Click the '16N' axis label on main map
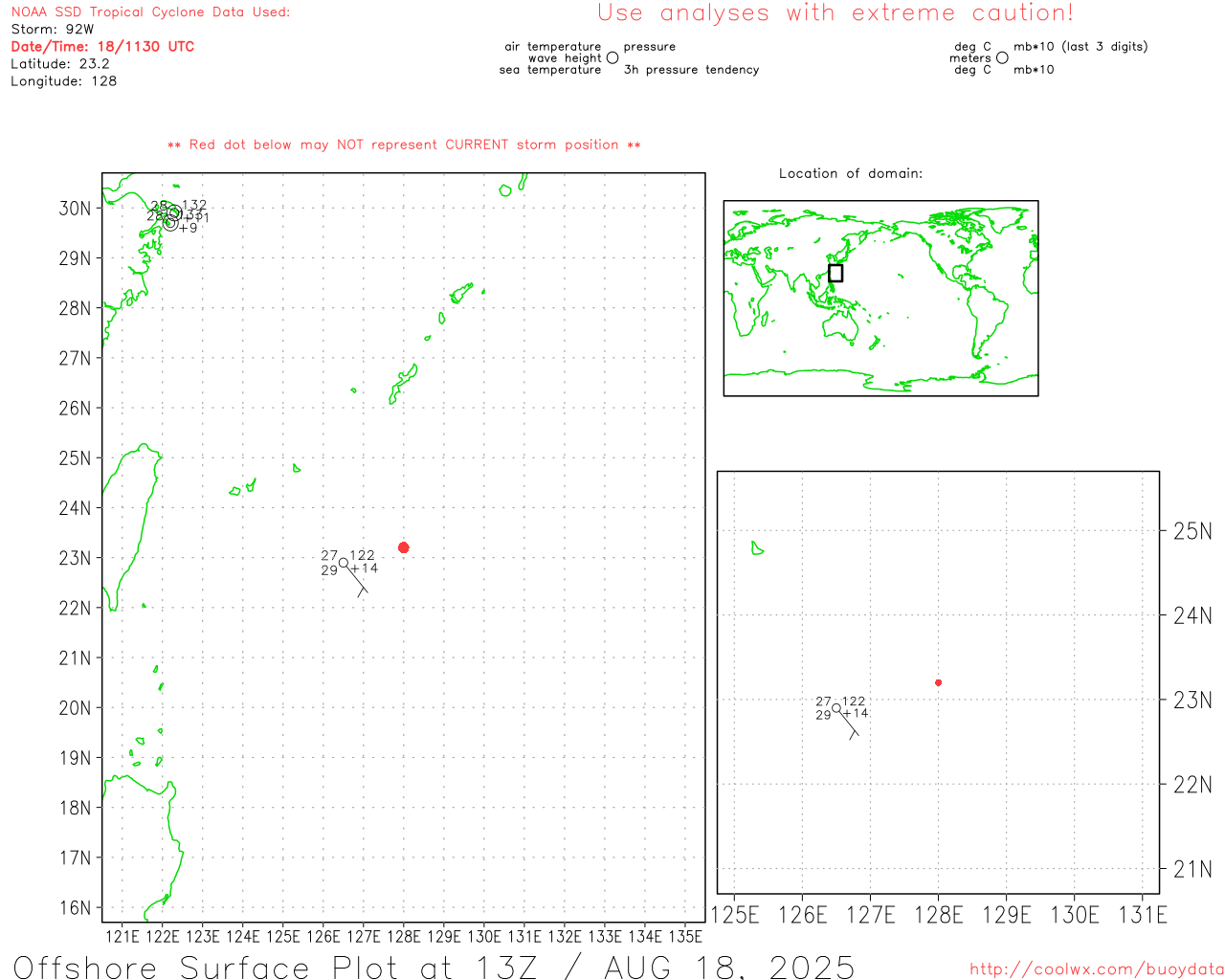1225x980 pixels. [x=75, y=908]
